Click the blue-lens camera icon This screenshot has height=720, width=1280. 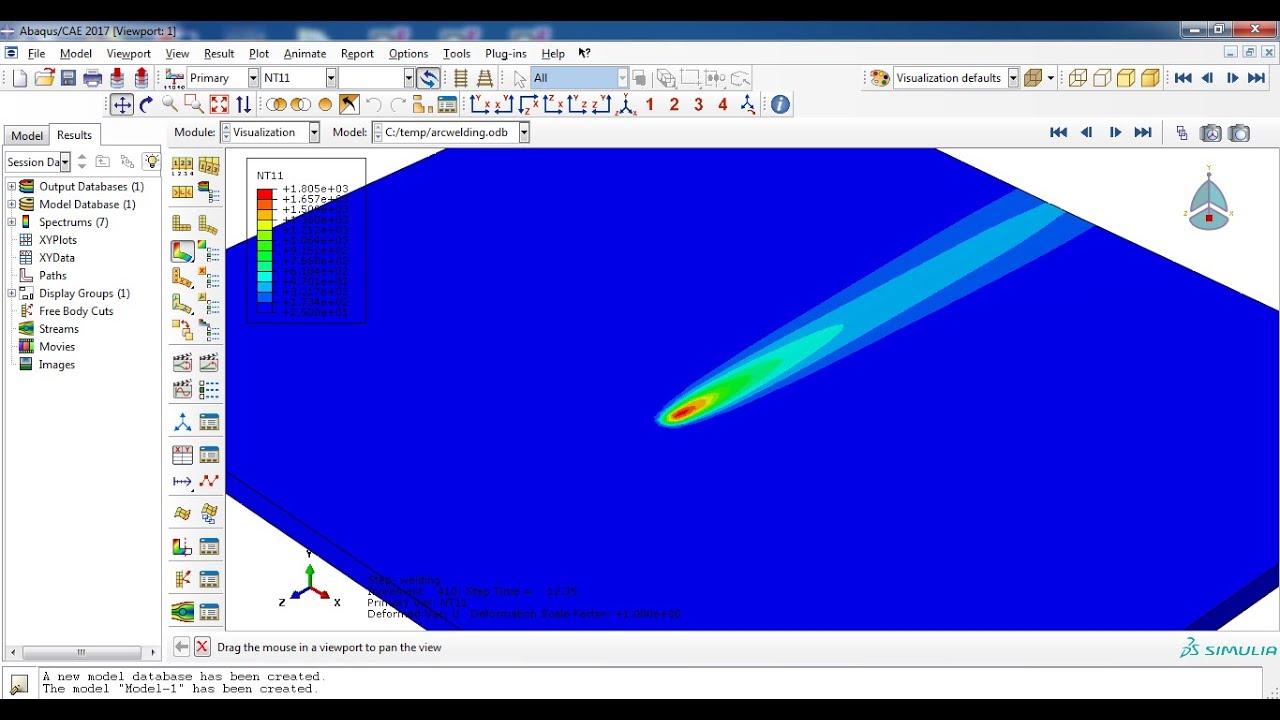1239,133
